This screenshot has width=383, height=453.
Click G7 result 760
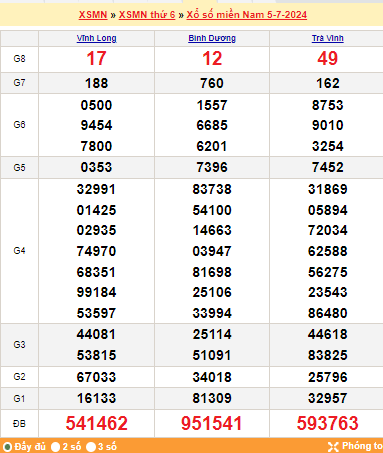[212, 83]
